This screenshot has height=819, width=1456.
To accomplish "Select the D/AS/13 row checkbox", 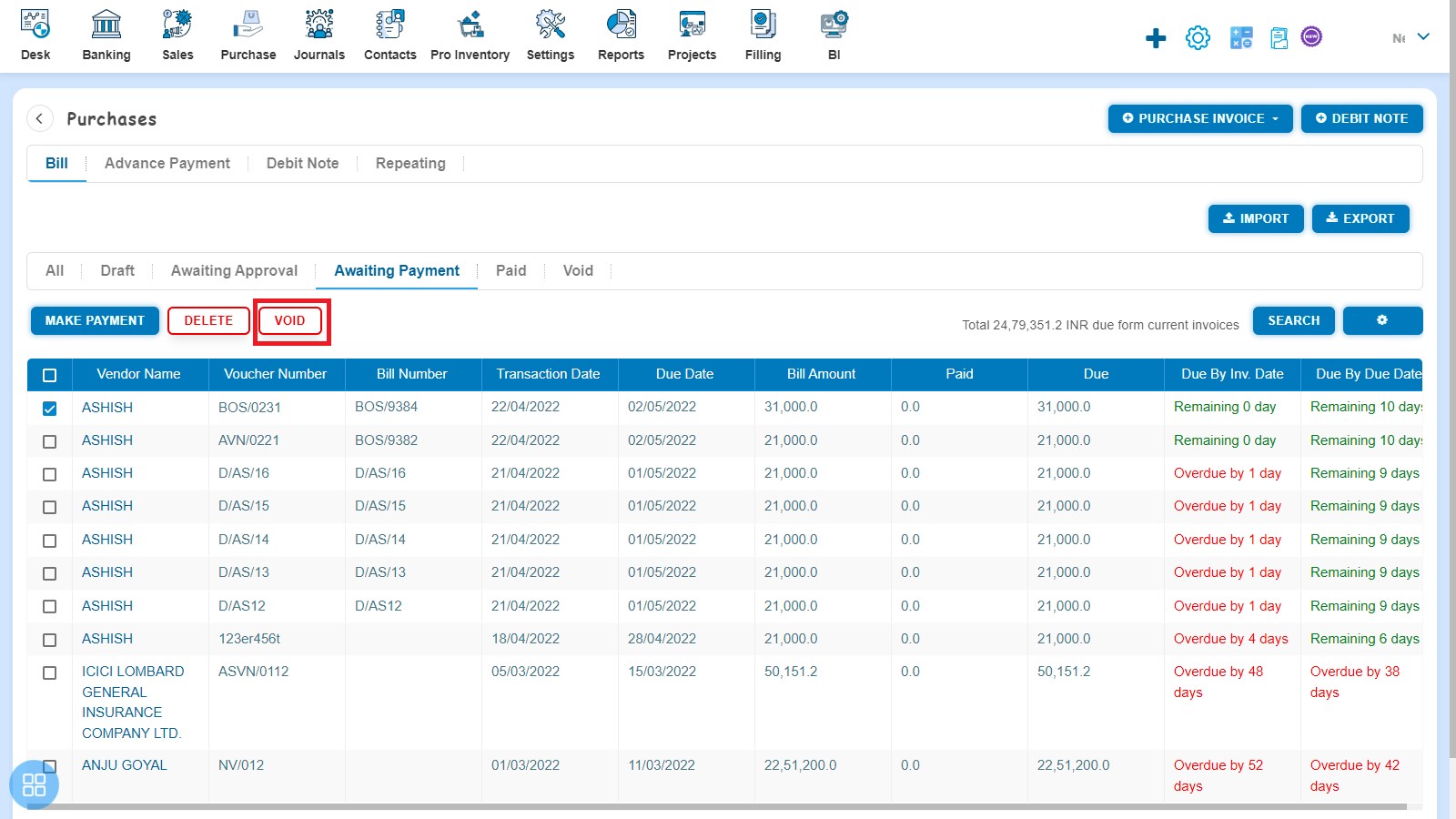I will click(x=50, y=573).
